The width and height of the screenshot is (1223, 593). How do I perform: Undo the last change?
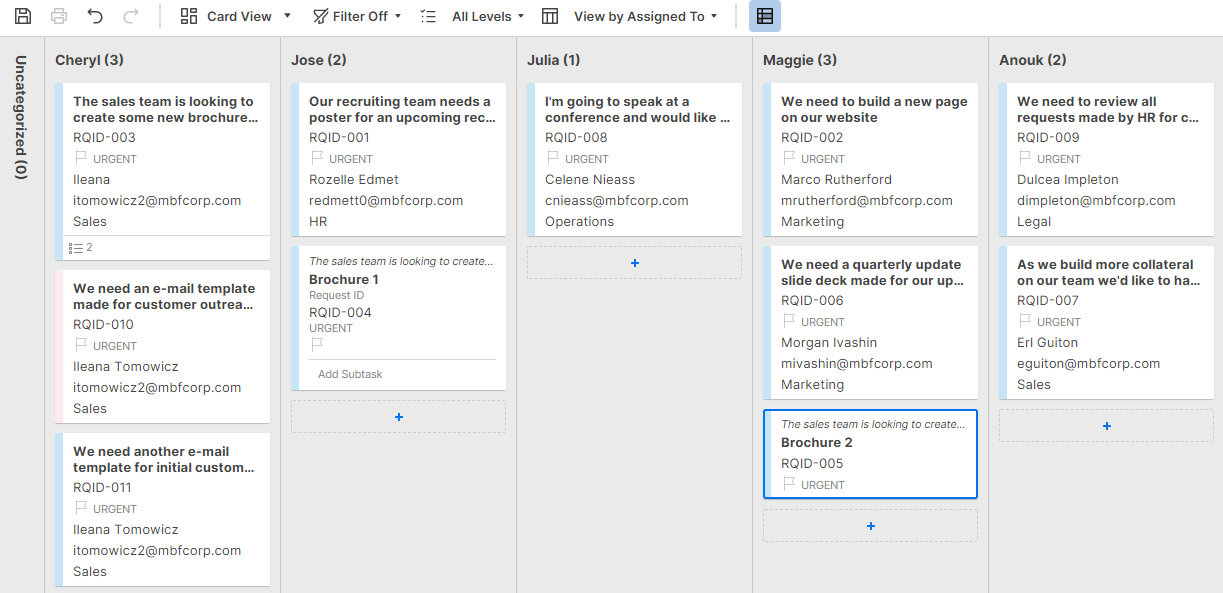pyautogui.click(x=93, y=15)
